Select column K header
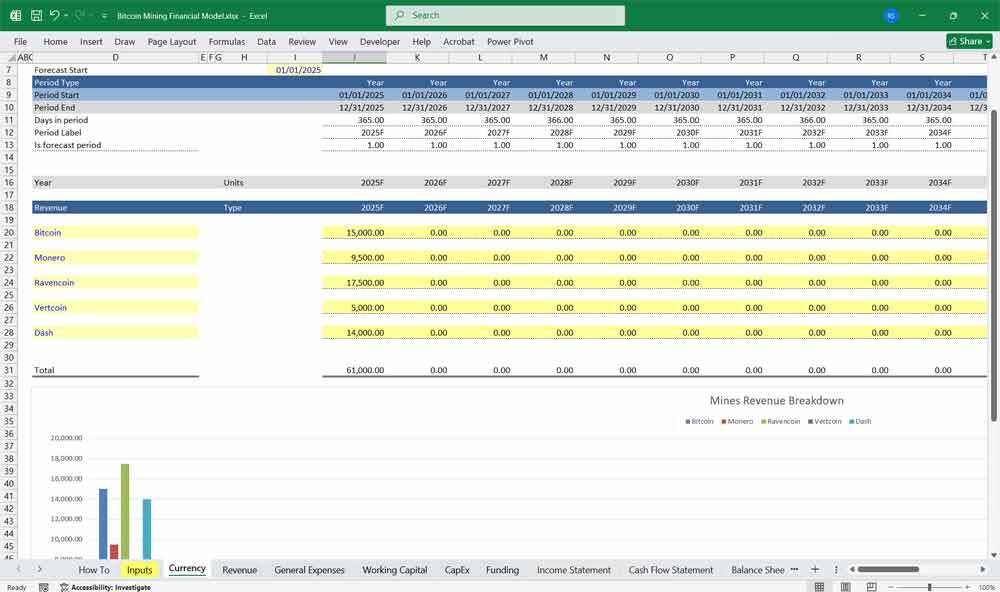Viewport: 1000px width, 592px height. 417,57
